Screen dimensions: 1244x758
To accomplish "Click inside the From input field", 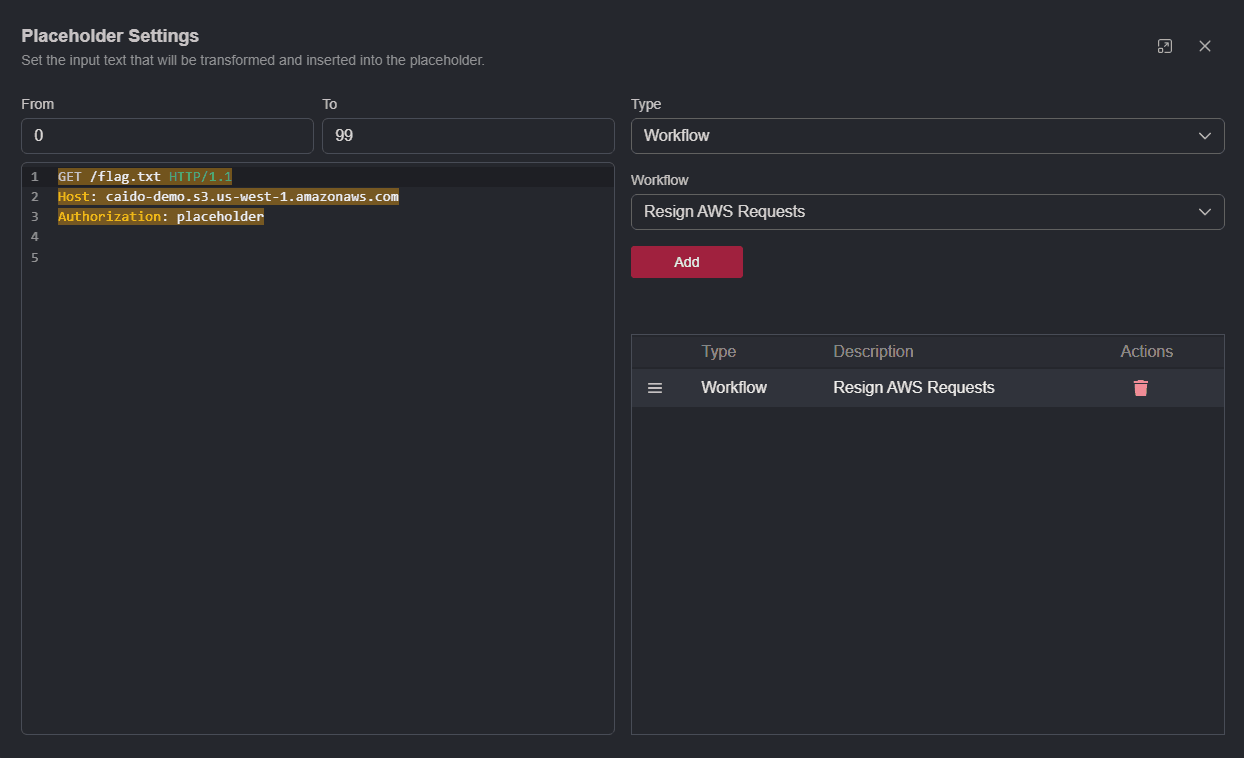I will click(x=167, y=136).
